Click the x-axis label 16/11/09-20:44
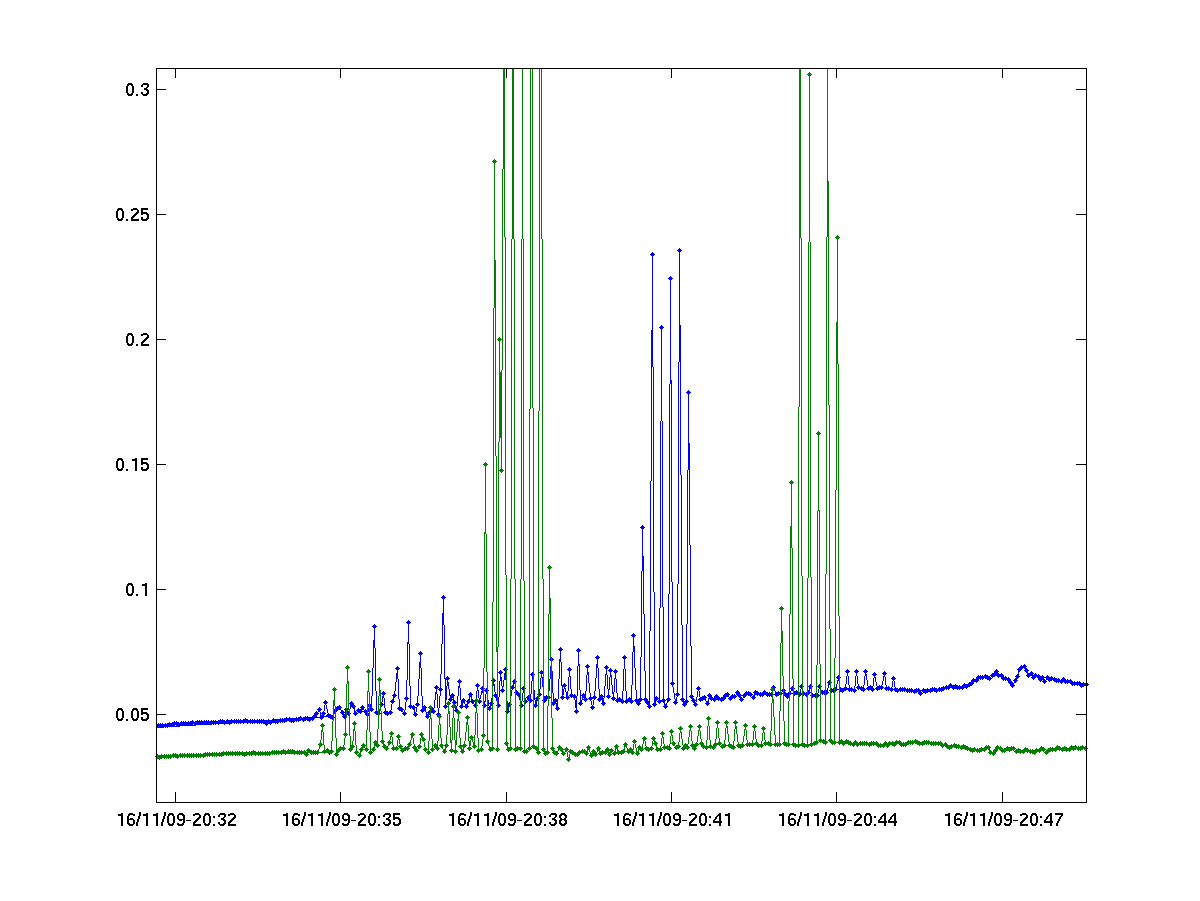This screenshot has width=1200, height=901. click(837, 820)
